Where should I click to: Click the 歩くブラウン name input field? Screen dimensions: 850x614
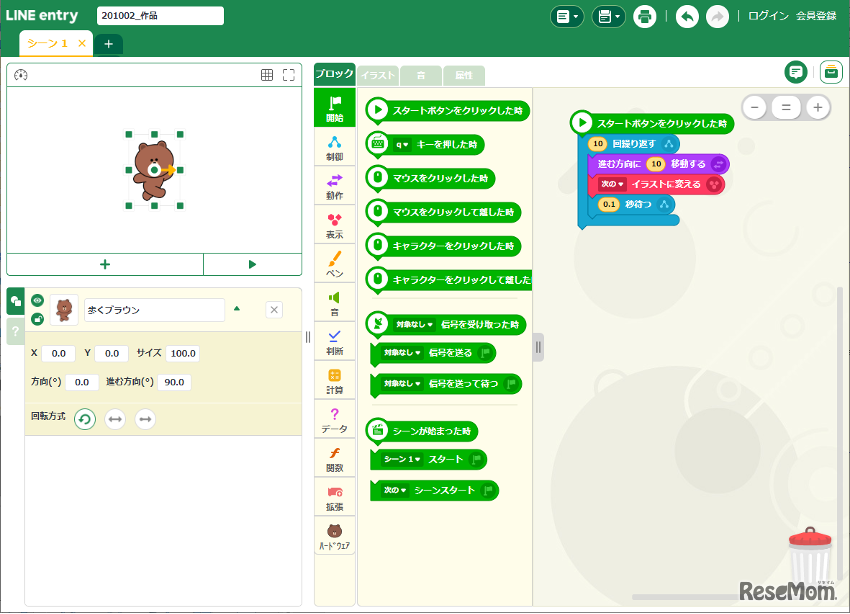tap(155, 310)
